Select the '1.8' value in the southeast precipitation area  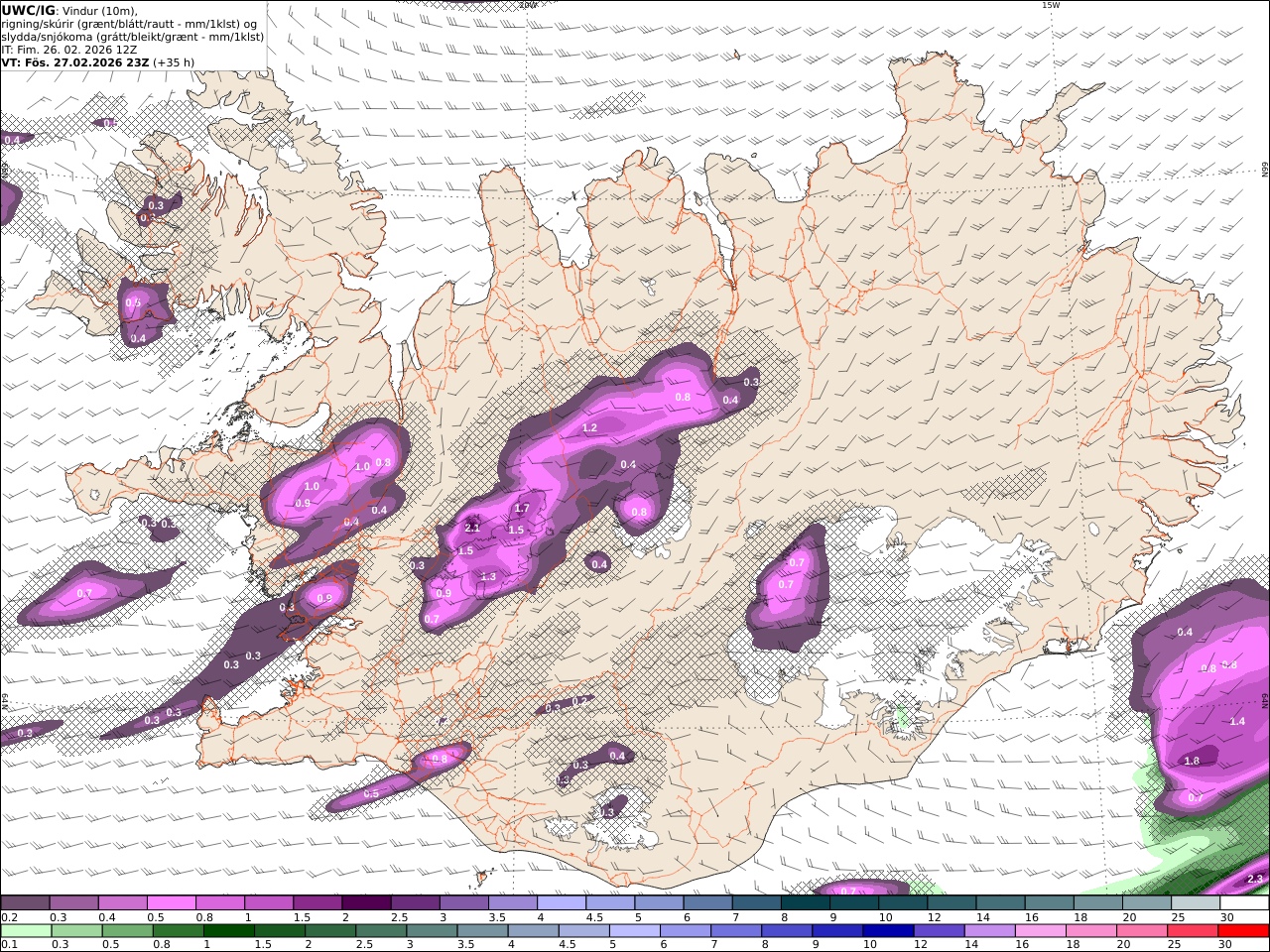(x=1192, y=762)
